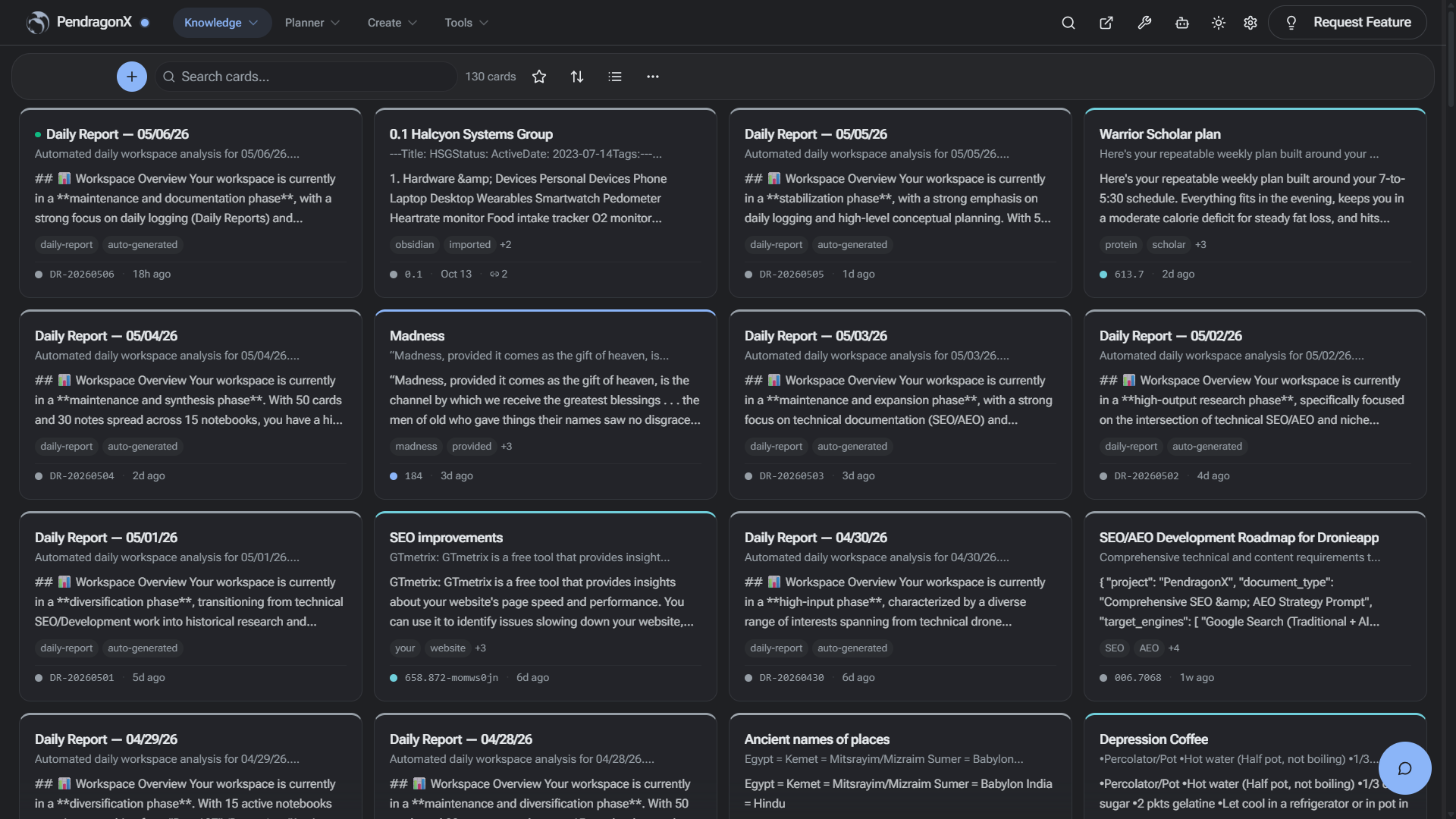Click the imported tag on Halcyon card
This screenshot has width=1456, height=819.
point(469,245)
